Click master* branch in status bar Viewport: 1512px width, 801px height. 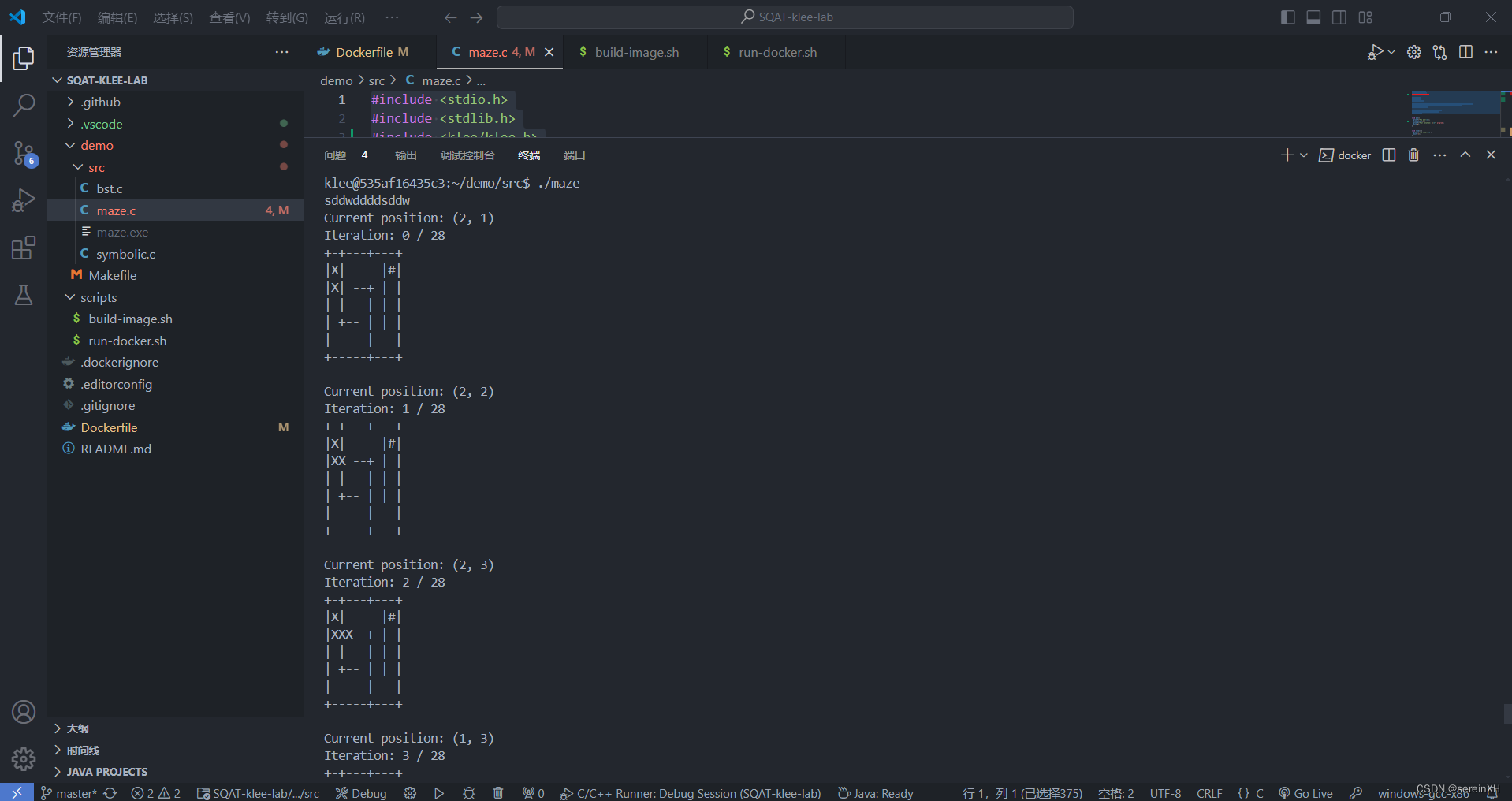point(69,793)
